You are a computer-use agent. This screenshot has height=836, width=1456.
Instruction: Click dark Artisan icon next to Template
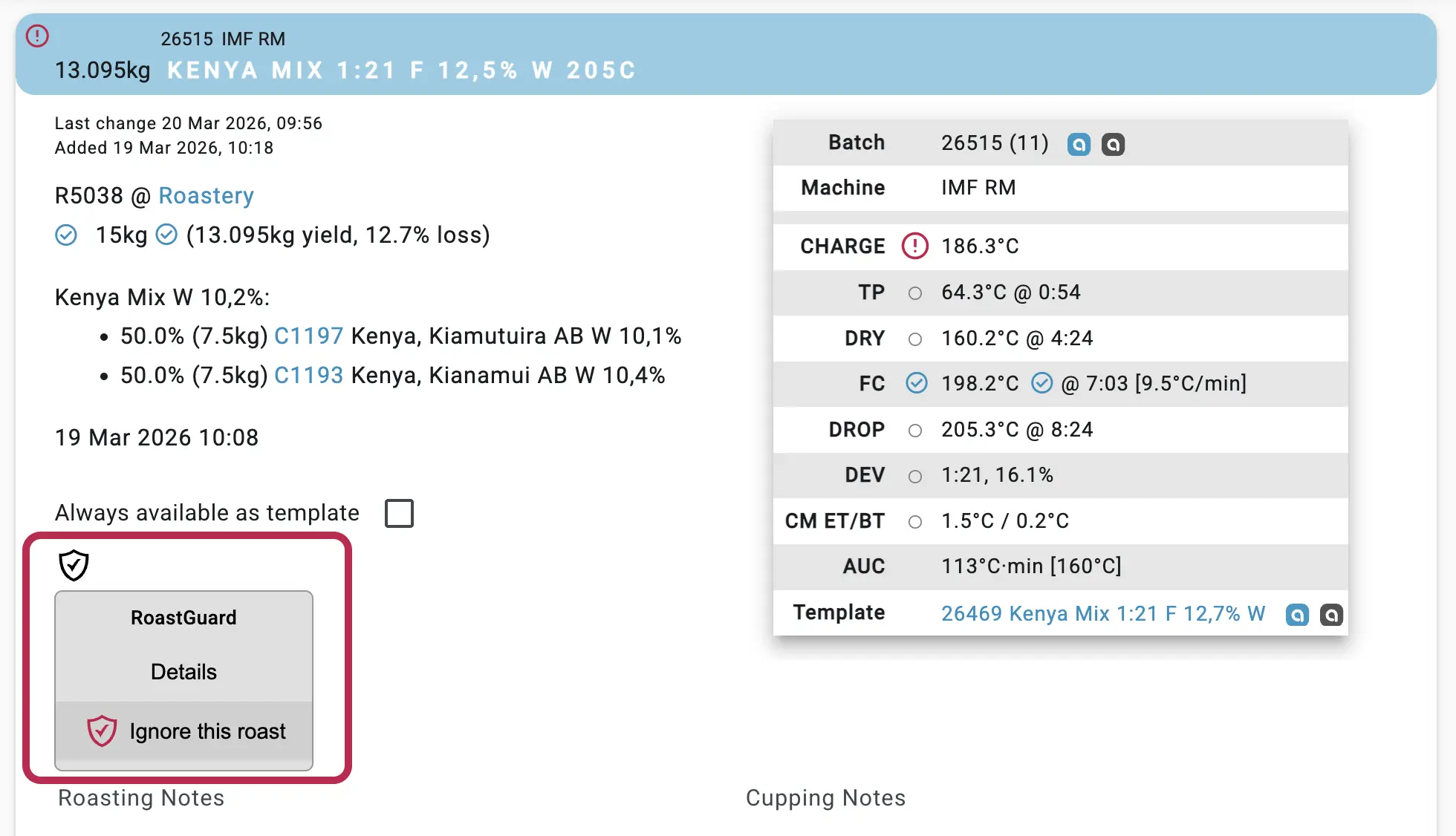pyautogui.click(x=1331, y=615)
